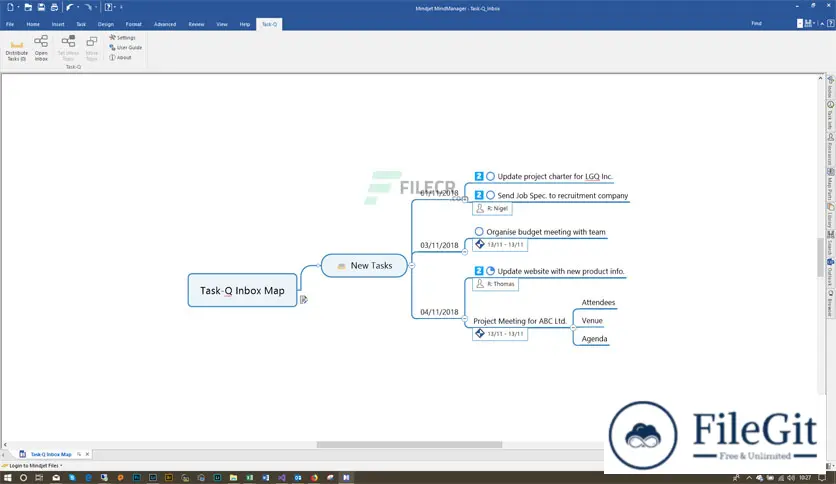
Task: Click the vertical scrollbar thumb
Action: tap(820, 257)
